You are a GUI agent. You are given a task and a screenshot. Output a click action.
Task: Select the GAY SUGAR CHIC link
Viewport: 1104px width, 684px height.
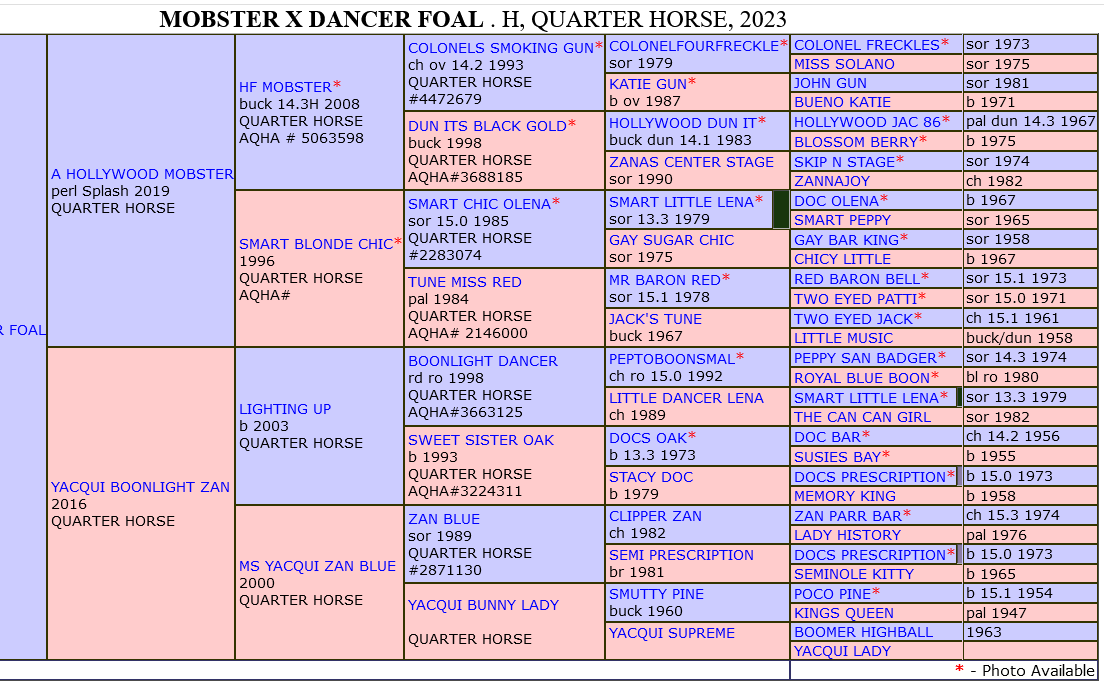672,240
